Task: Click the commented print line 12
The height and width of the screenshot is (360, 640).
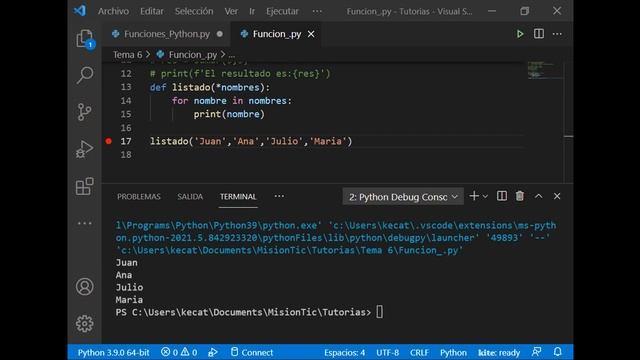Action: (240, 74)
